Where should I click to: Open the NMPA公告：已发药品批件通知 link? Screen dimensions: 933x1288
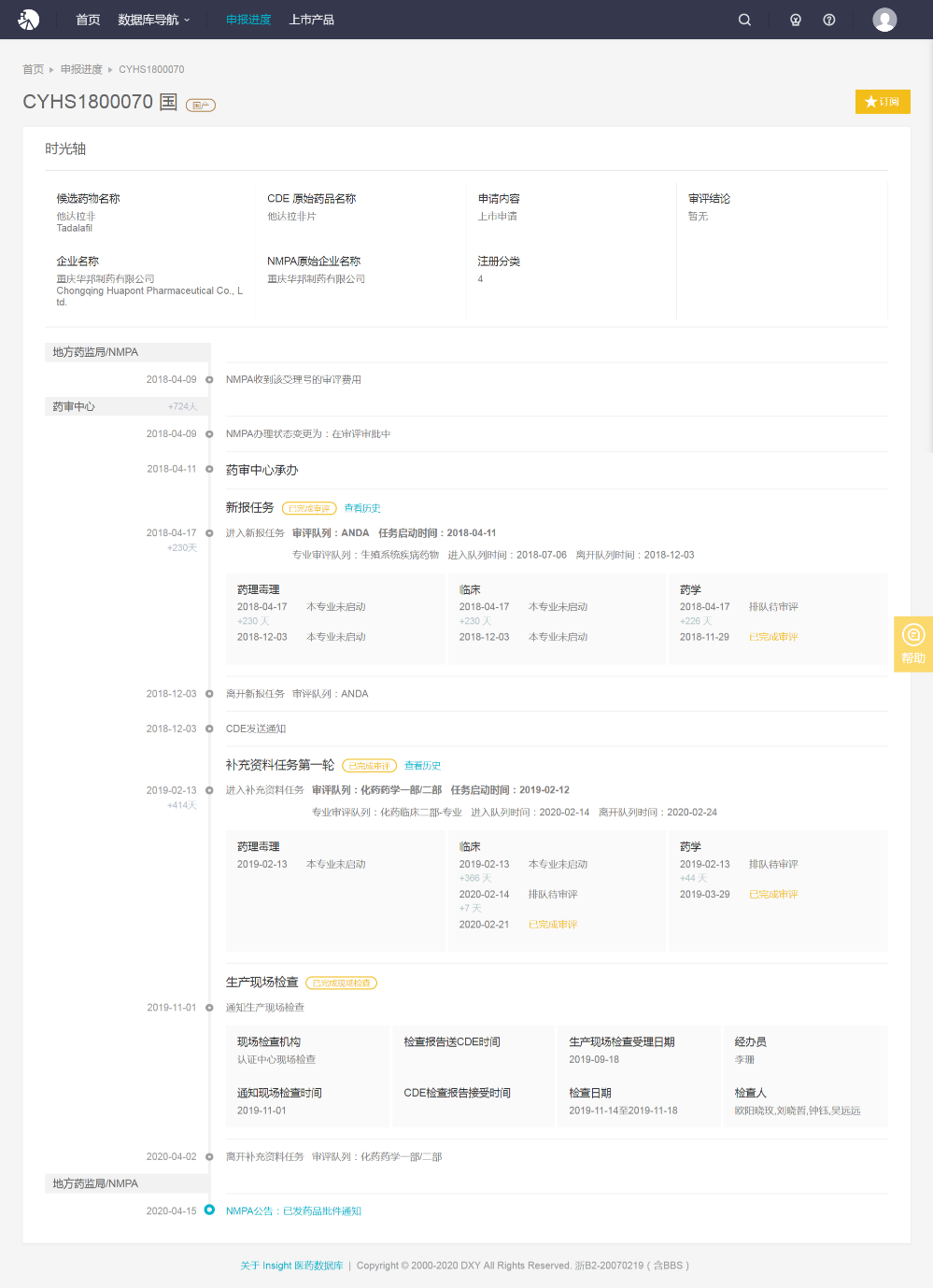pyautogui.click(x=293, y=1211)
